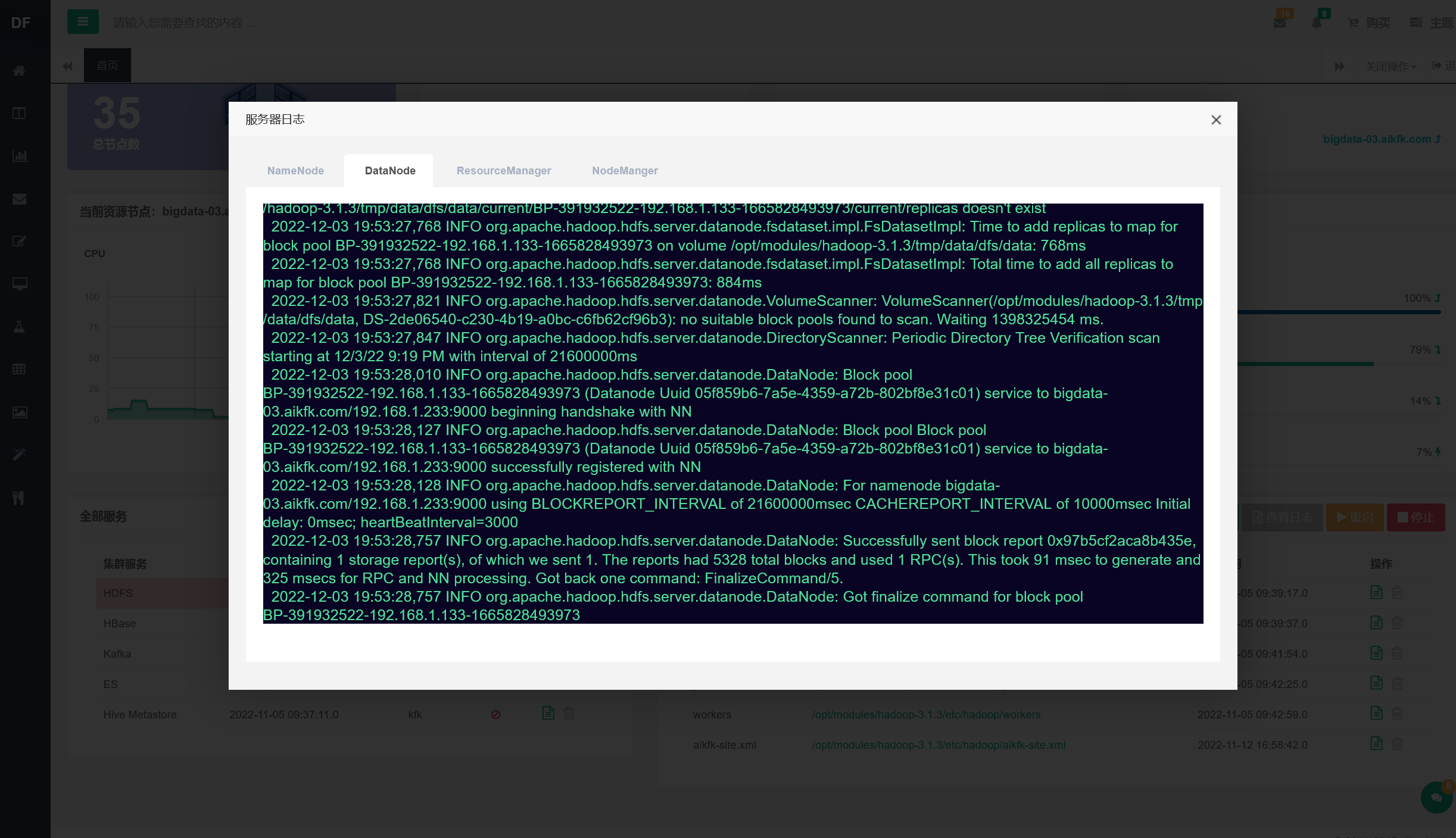View file icon for 09:39:17.0 row

click(1376, 592)
